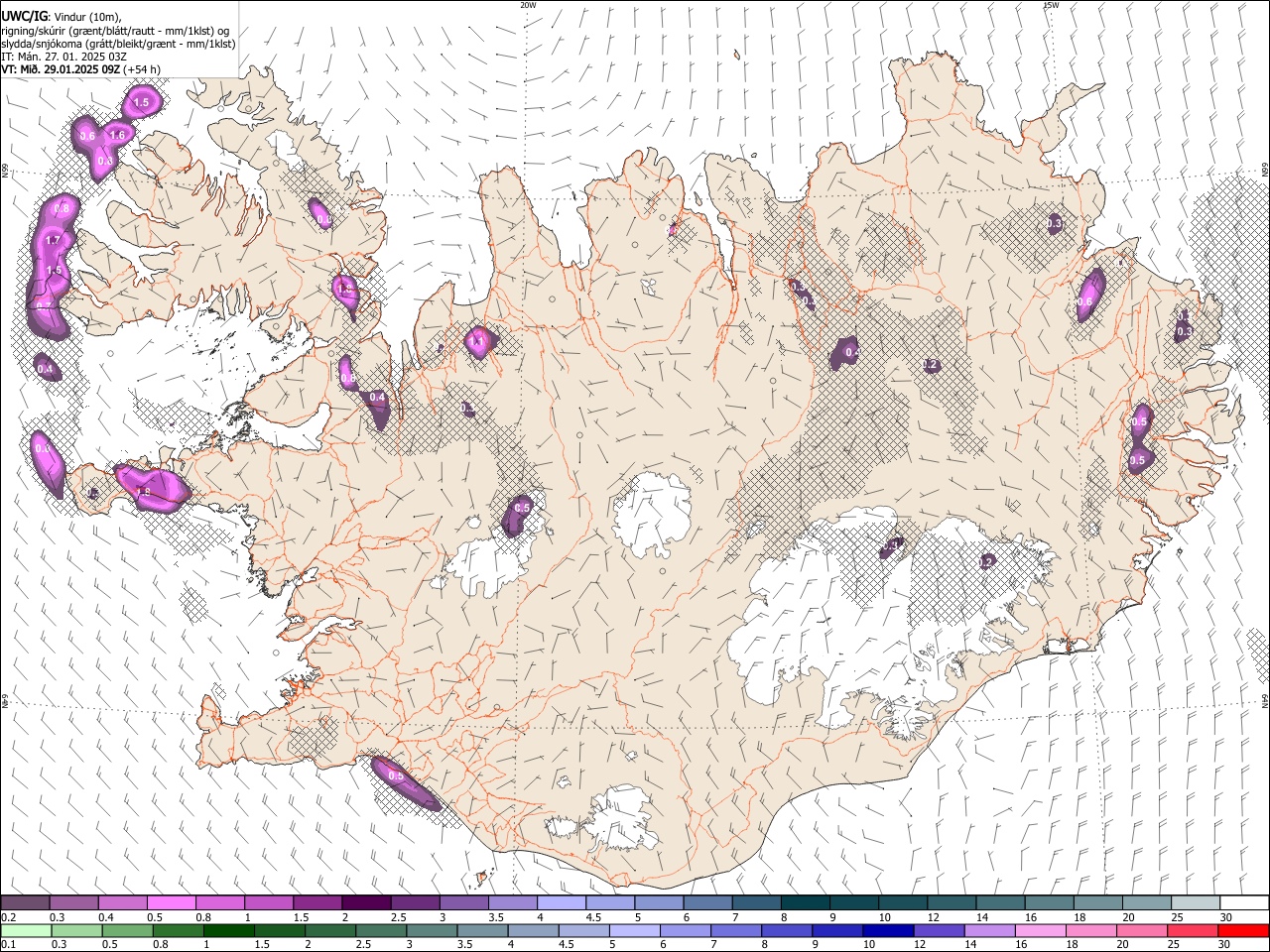Click the UWC/IG title text
1270x952 pixels.
(x=23, y=17)
